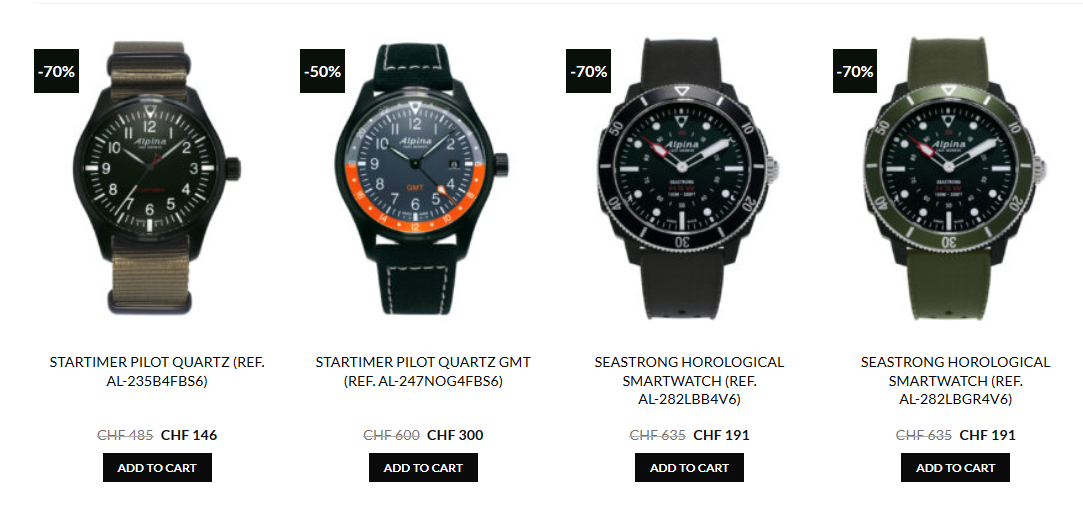Add Seastrong AL-282LBGR4V6 to cart
The width and height of the screenshot is (1083, 506).
point(955,467)
